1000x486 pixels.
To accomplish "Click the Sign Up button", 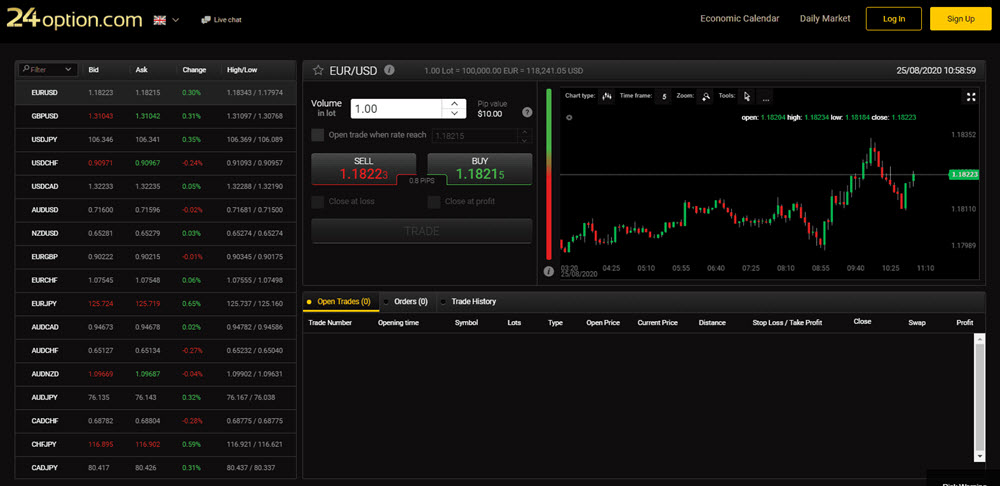I will point(961,18).
